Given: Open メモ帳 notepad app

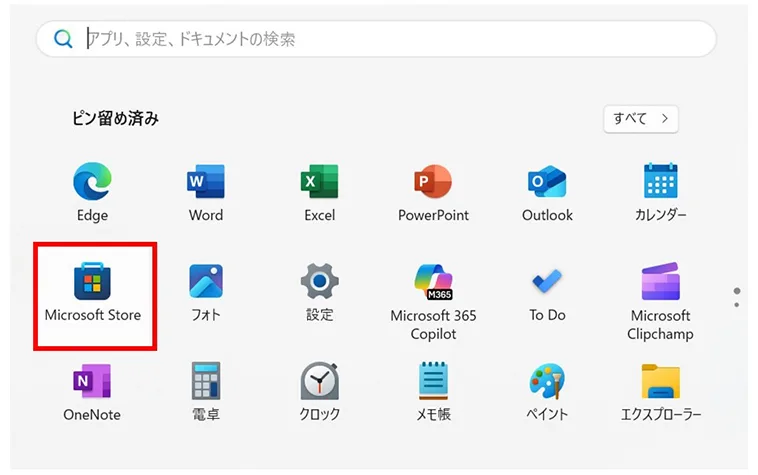Looking at the screenshot, I should [433, 382].
